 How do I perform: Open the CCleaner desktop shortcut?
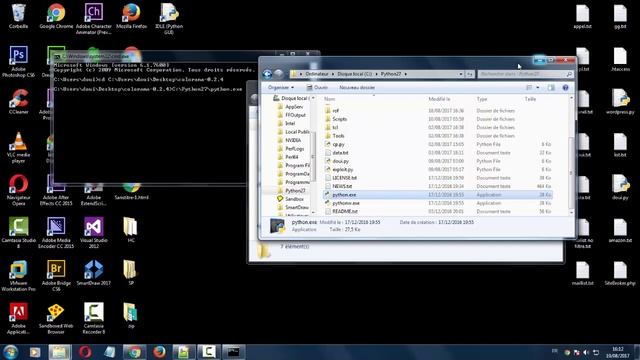coord(18,102)
